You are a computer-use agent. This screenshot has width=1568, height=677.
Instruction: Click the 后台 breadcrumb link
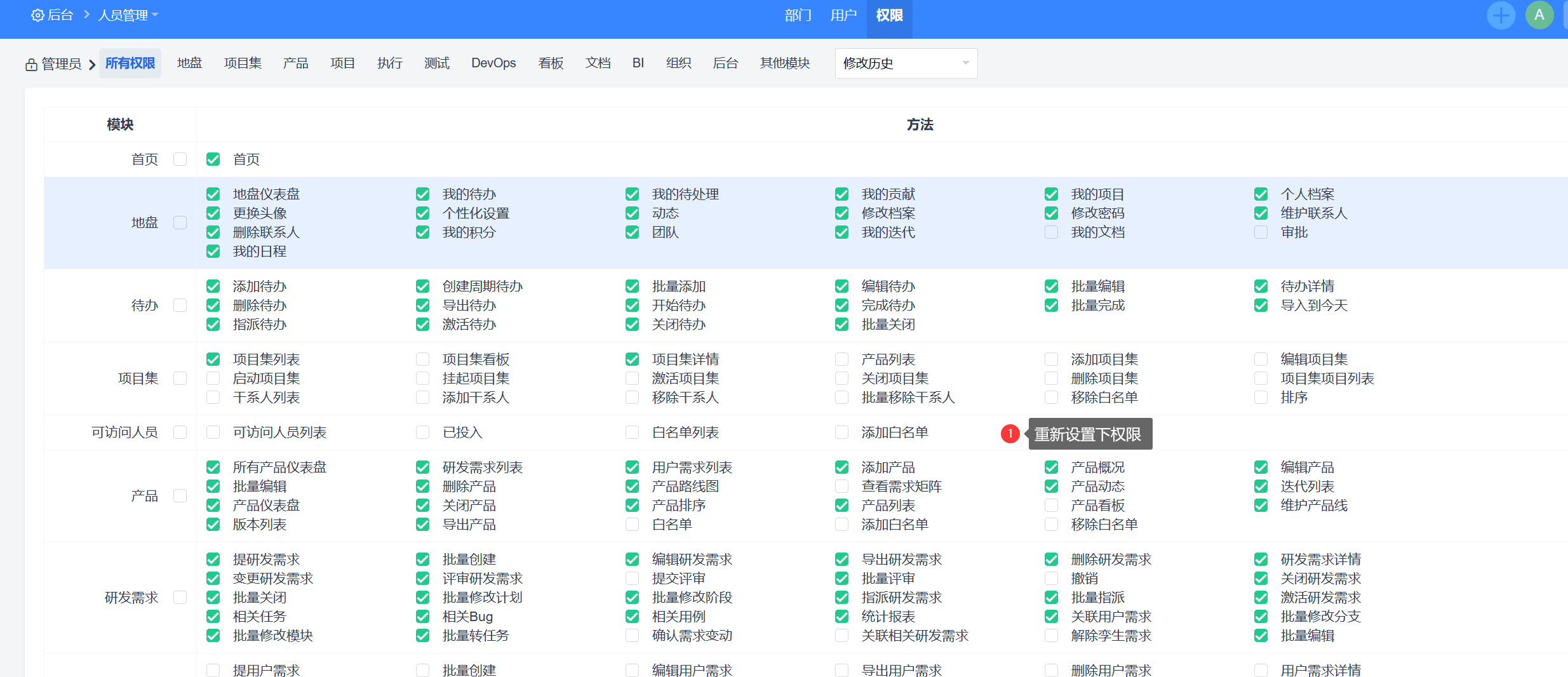61,15
